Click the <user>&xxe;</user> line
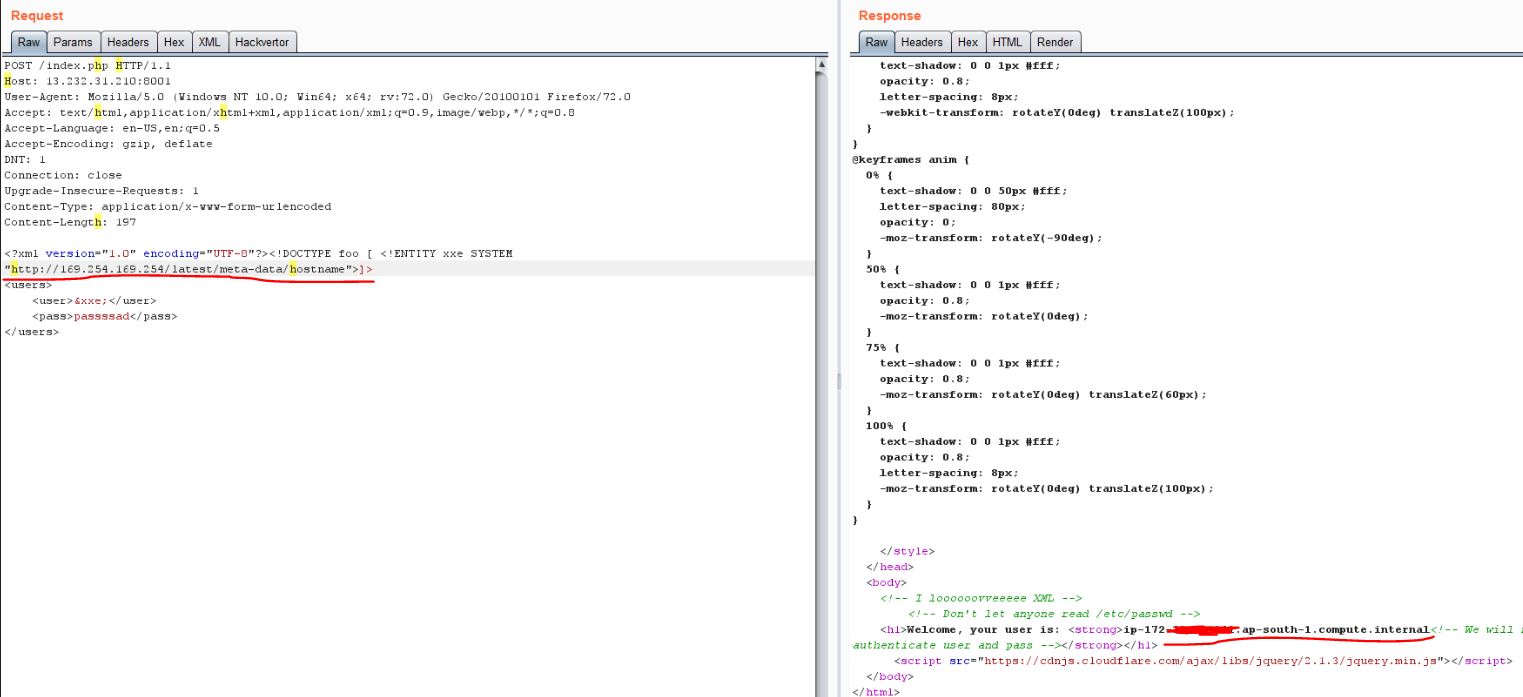 [94, 300]
